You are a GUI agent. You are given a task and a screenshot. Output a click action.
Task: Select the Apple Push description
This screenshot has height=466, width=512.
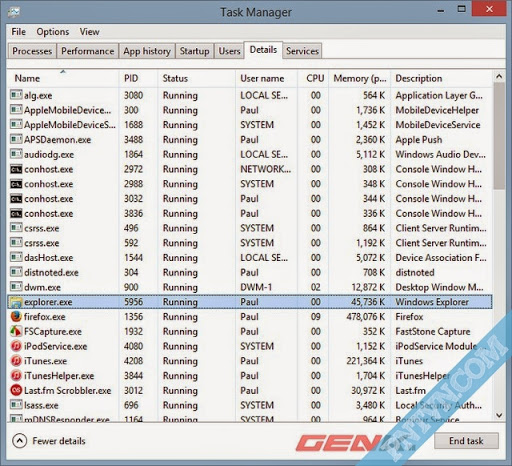[x=419, y=139]
